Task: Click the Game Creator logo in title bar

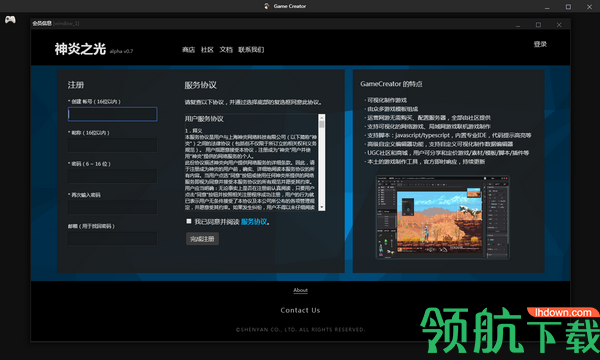Action: pyautogui.click(x=267, y=6)
